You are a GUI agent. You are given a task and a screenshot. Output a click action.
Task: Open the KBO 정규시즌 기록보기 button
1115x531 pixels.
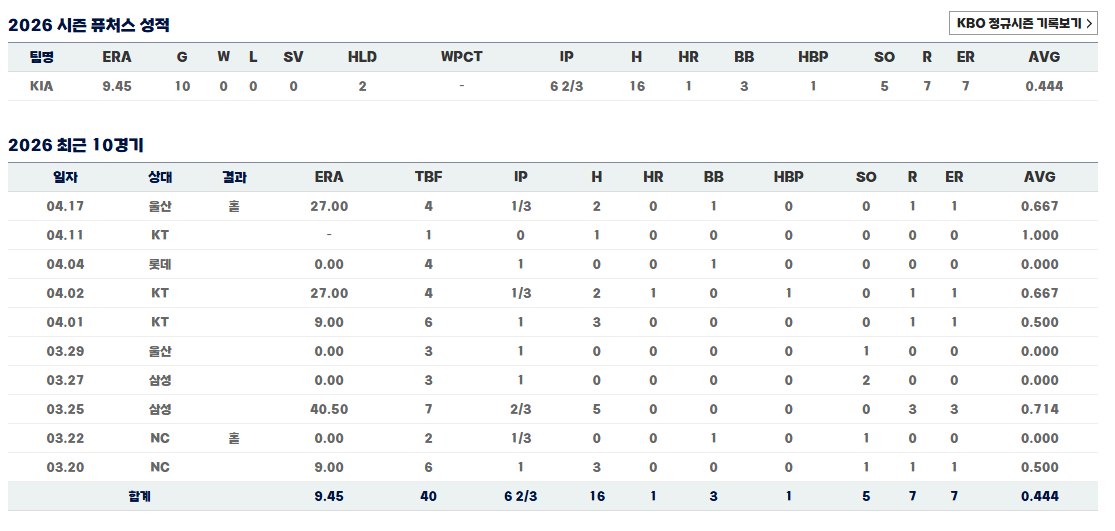pos(1024,23)
